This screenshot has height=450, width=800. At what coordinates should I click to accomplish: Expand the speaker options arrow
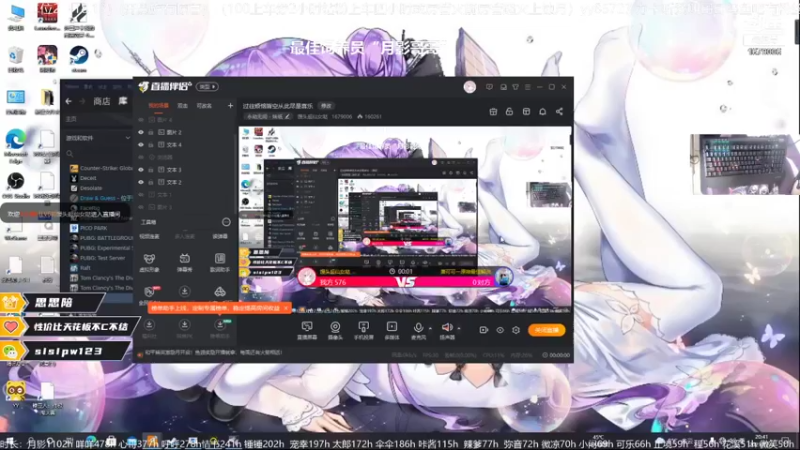pos(459,328)
